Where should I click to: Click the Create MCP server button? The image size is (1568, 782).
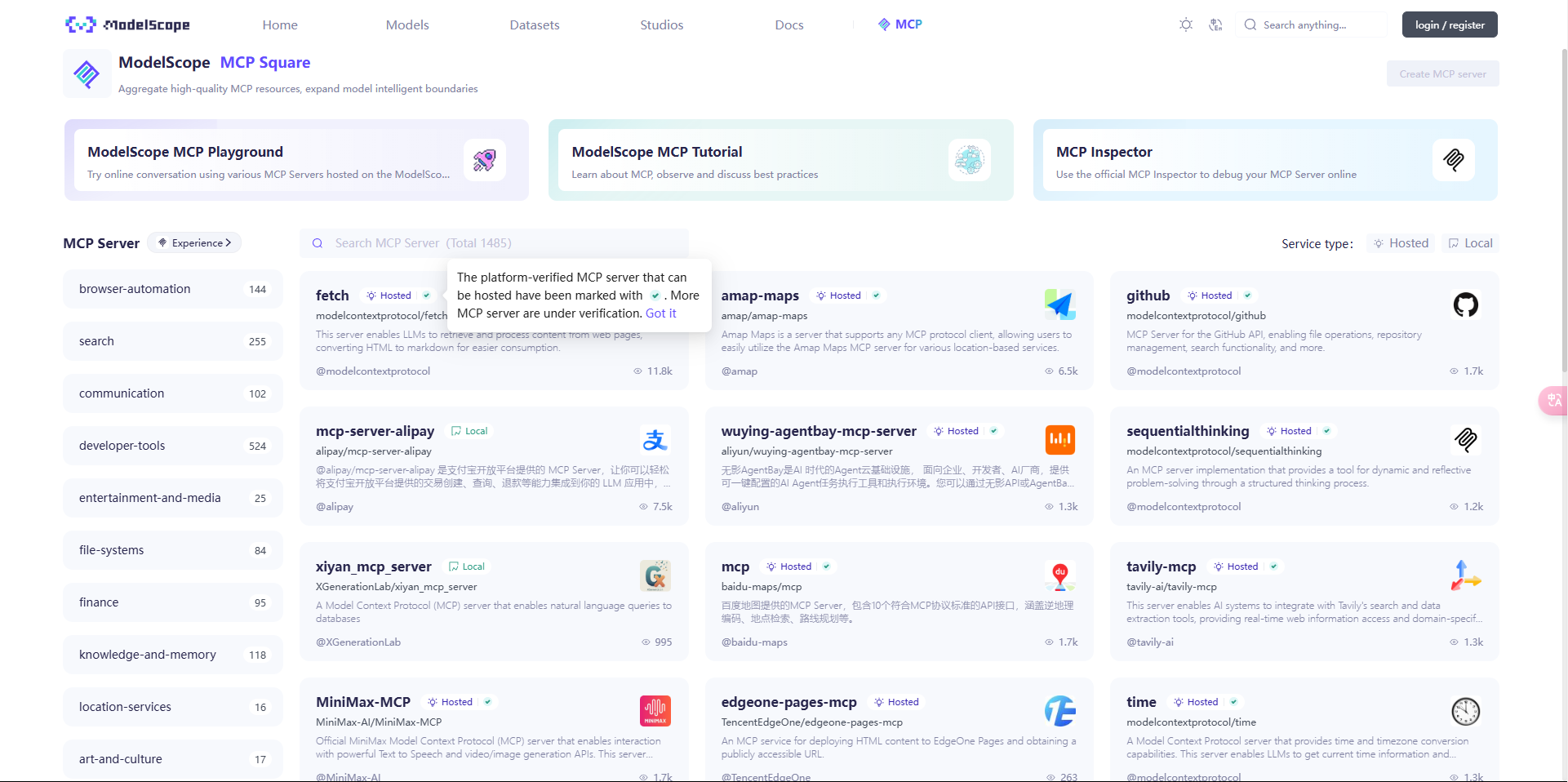[1442, 73]
